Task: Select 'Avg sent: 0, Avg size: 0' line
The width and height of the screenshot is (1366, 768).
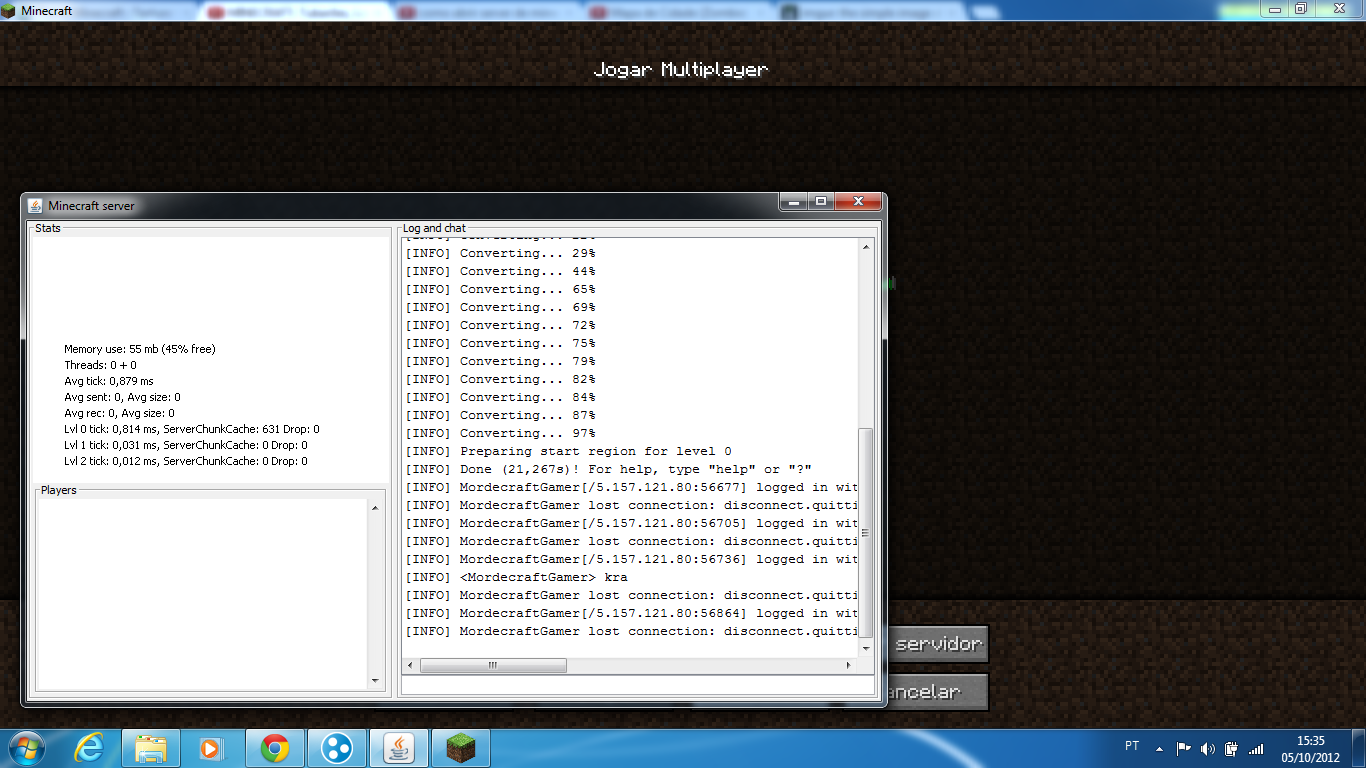Action: pyautogui.click(x=122, y=397)
